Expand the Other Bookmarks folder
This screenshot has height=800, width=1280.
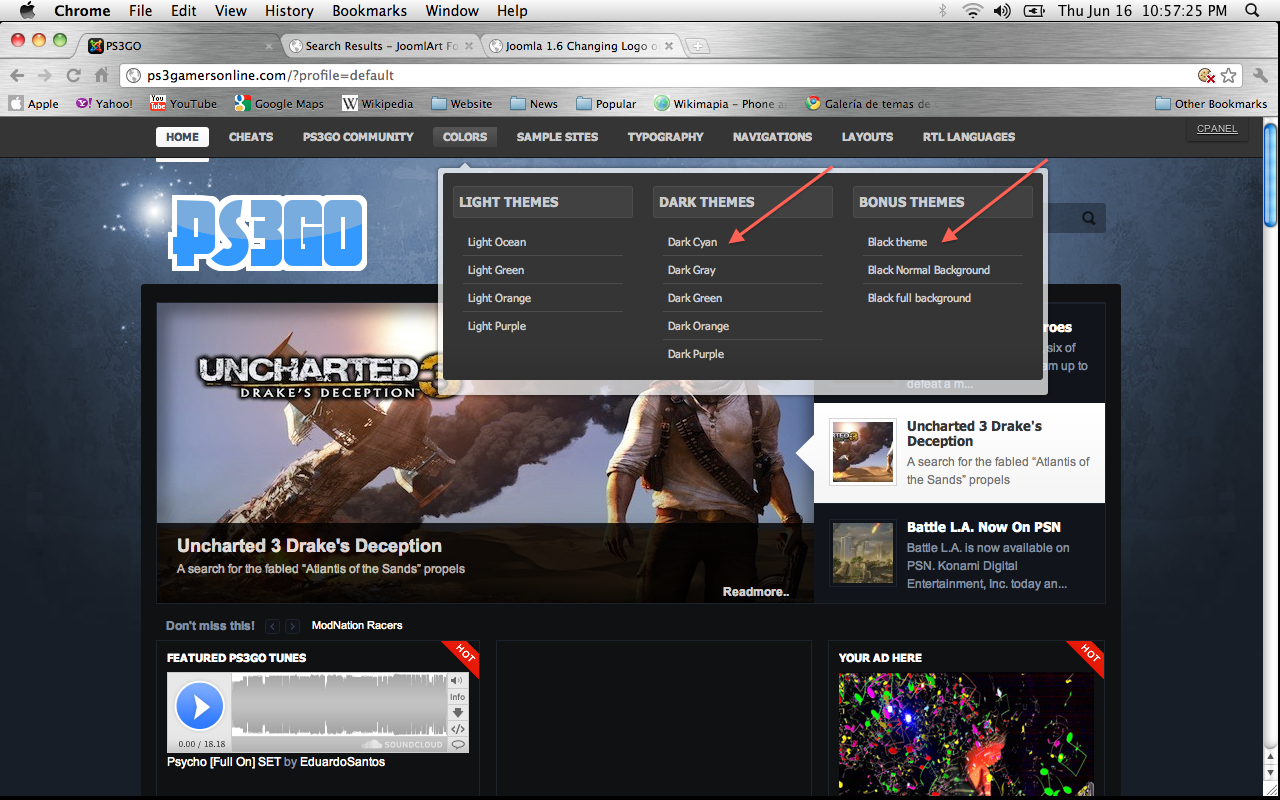[1211, 103]
